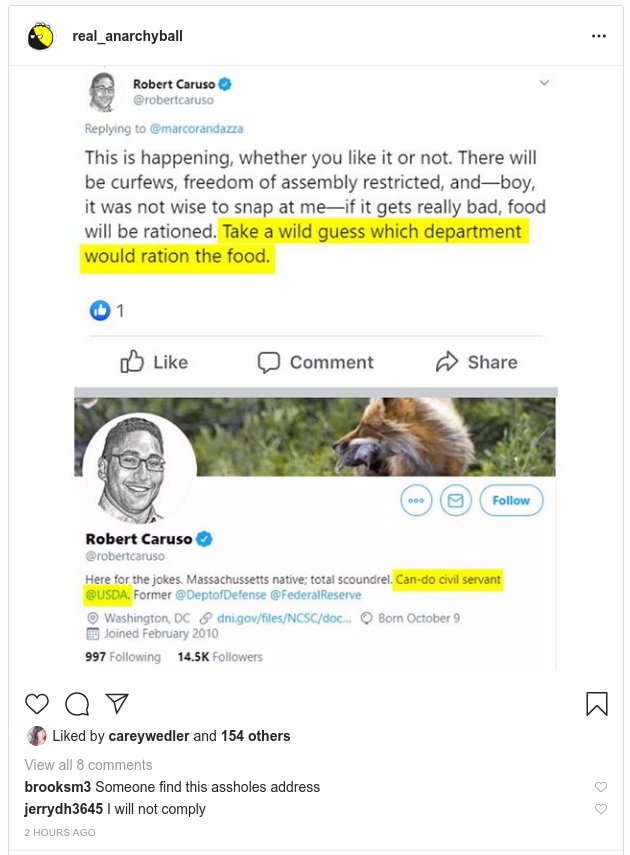
Task: Expand View all 8 comments
Action: (x=88, y=765)
